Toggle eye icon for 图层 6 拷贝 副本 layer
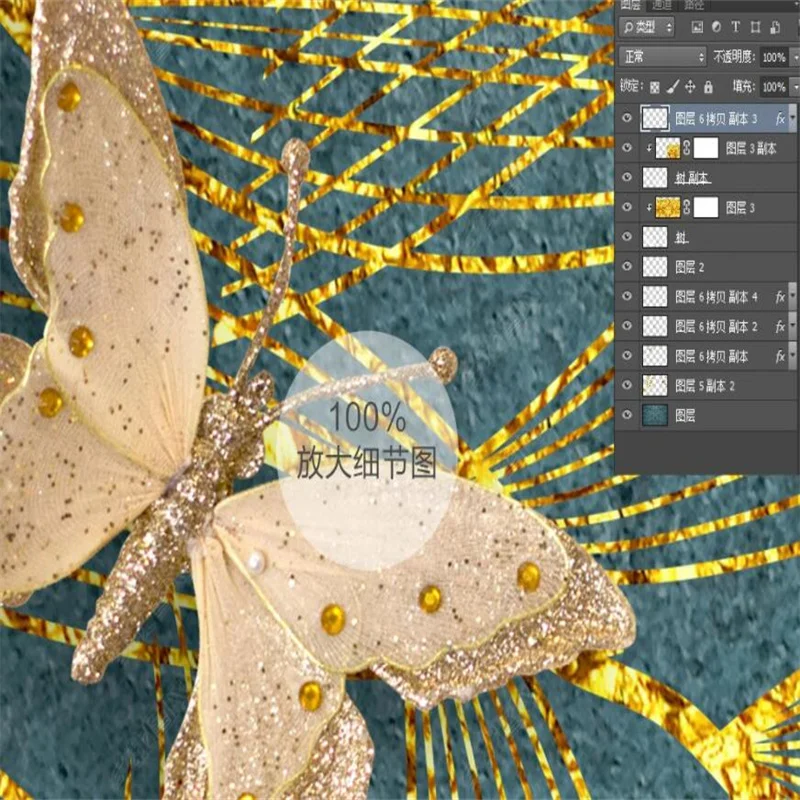The width and height of the screenshot is (800, 800). [627, 356]
